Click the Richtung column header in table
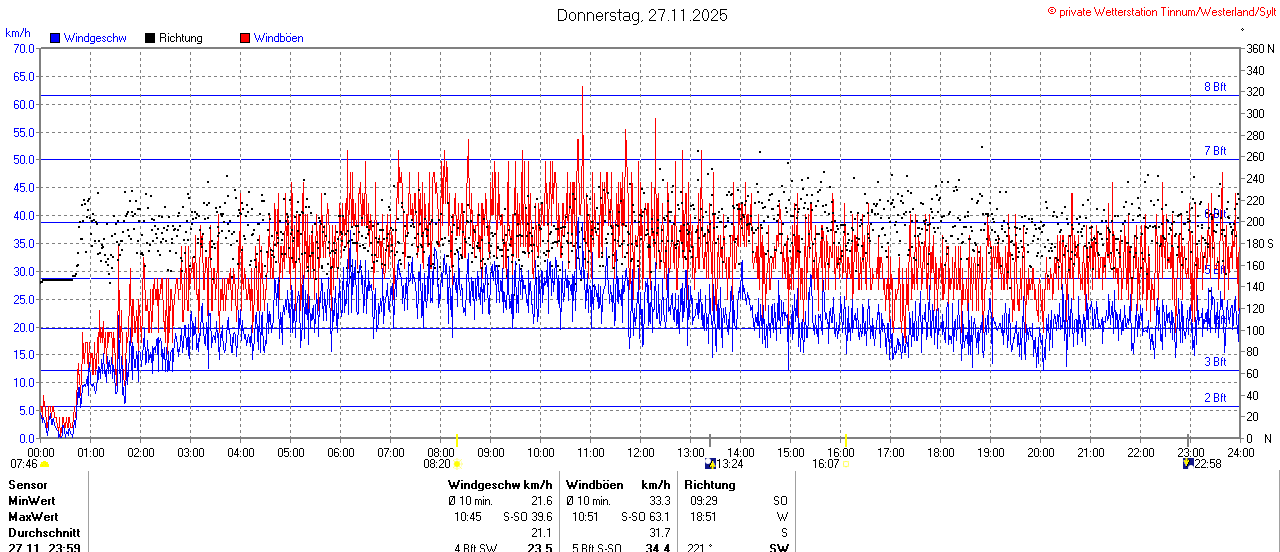Image resolution: width=1280 pixels, height=552 pixels. [710, 485]
